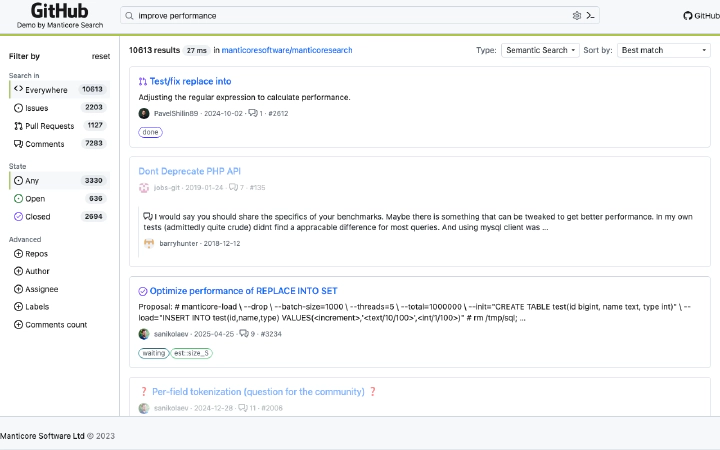This screenshot has height=450, width=720.
Task: Click the 'est::size_S' label tag
Action: 191,353
